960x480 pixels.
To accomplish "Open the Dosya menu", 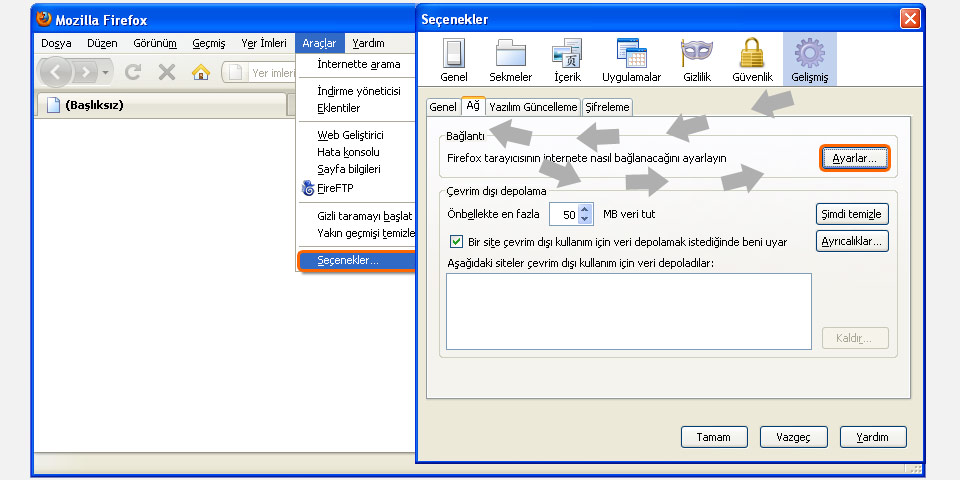I will [x=56, y=43].
